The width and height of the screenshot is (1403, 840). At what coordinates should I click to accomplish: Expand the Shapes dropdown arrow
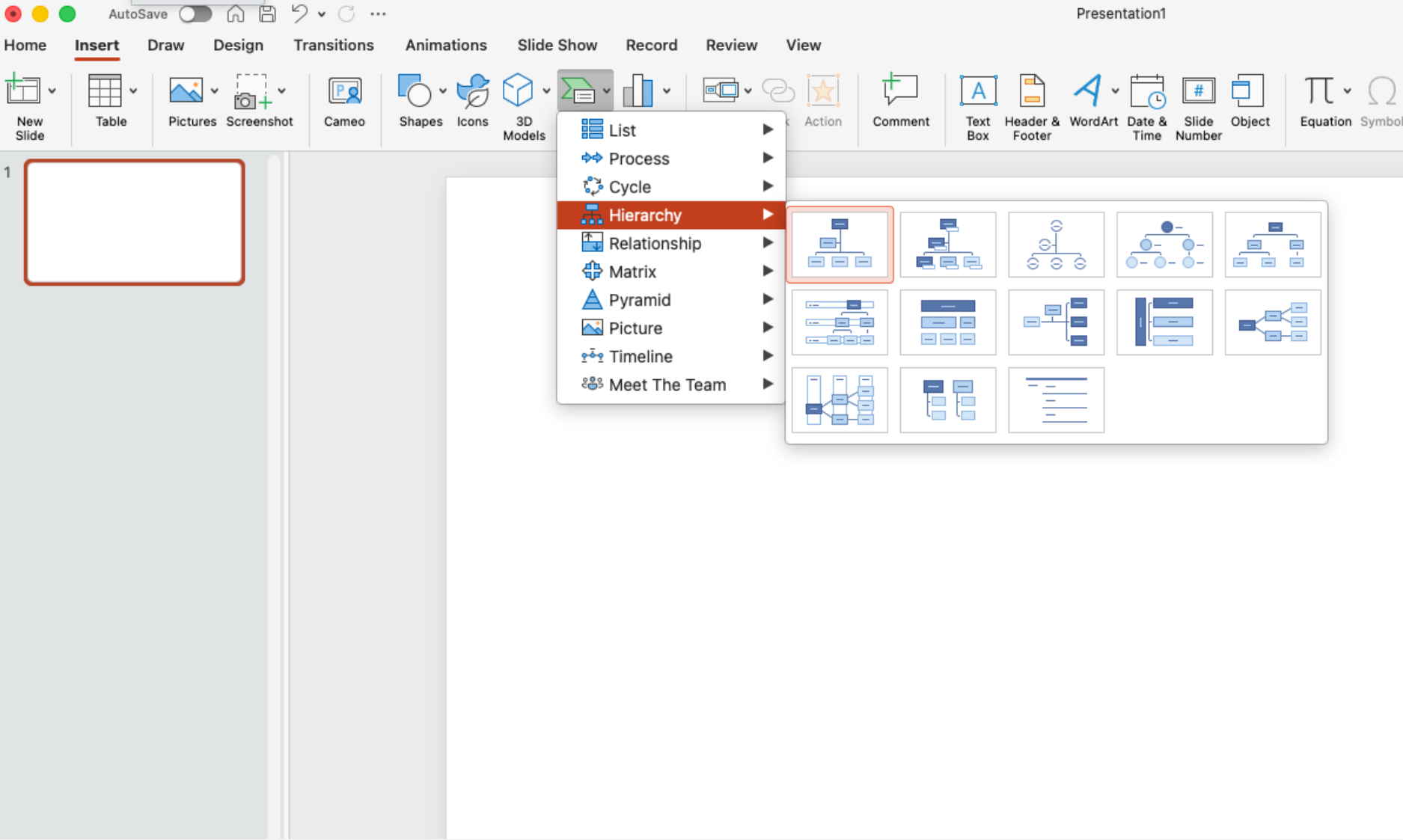443,91
